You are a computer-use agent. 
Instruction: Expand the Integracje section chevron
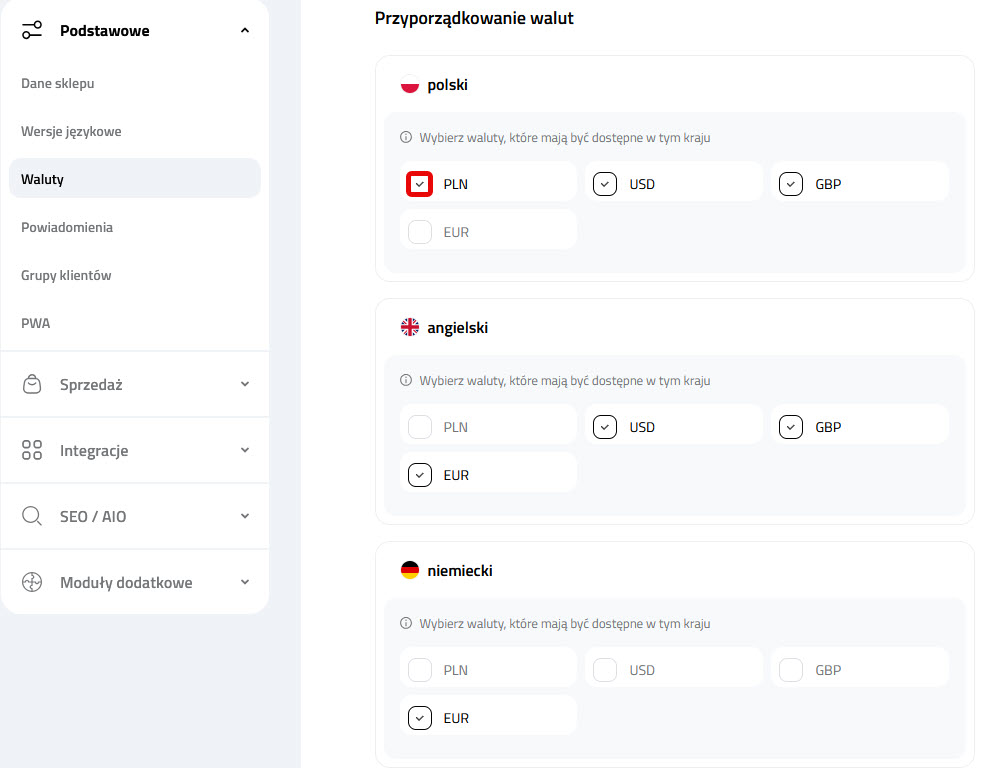pyautogui.click(x=245, y=450)
